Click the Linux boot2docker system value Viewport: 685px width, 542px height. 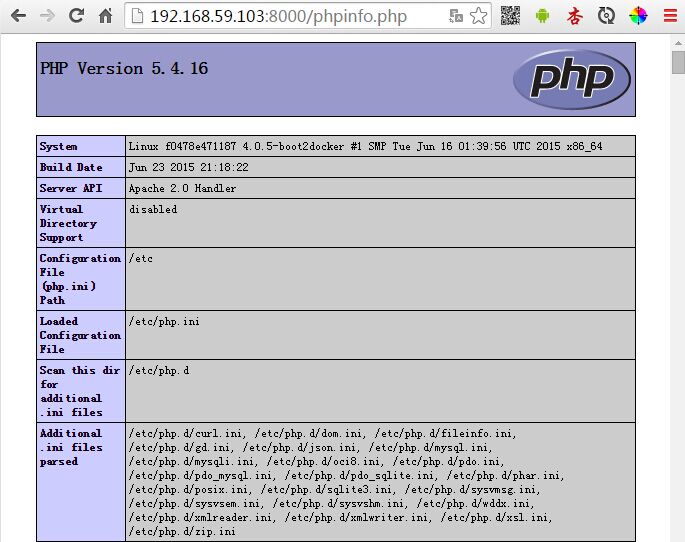(x=365, y=146)
